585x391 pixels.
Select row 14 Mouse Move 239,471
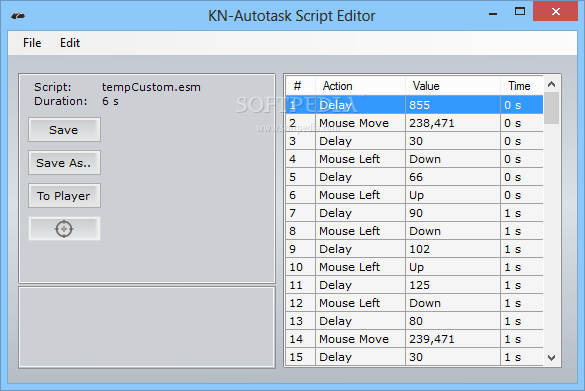coord(414,339)
